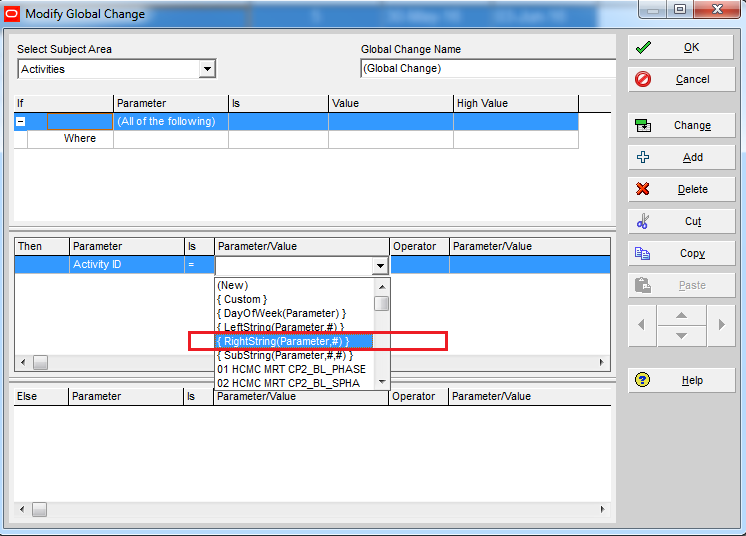Pick DayOfWeek(Parameter) in the dropdown list
Viewport: 746px width, 536px height.
pyautogui.click(x=281, y=313)
